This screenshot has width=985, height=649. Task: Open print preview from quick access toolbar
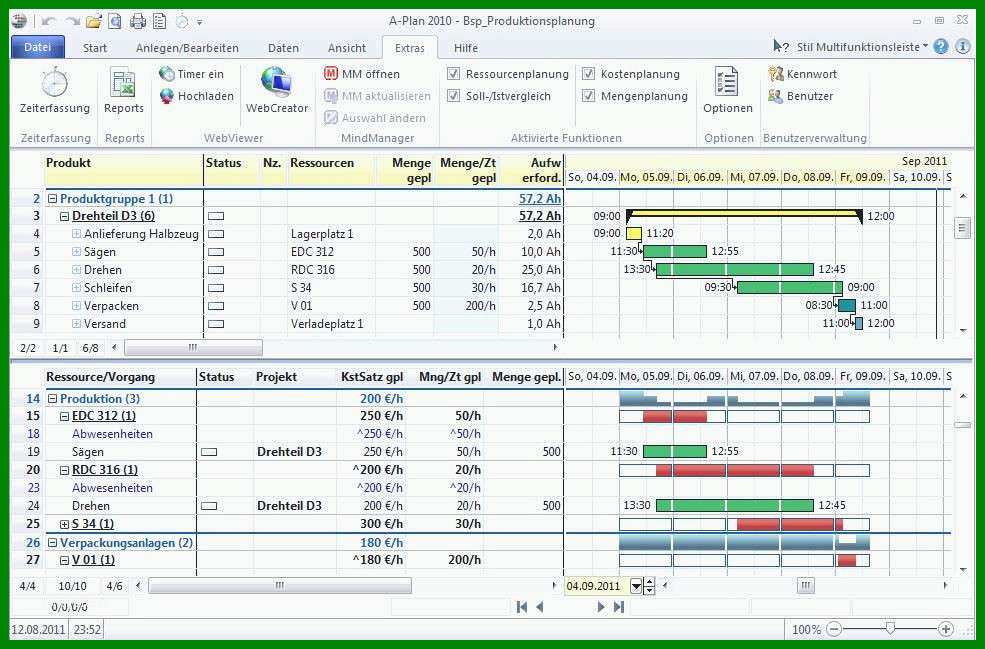coord(115,22)
